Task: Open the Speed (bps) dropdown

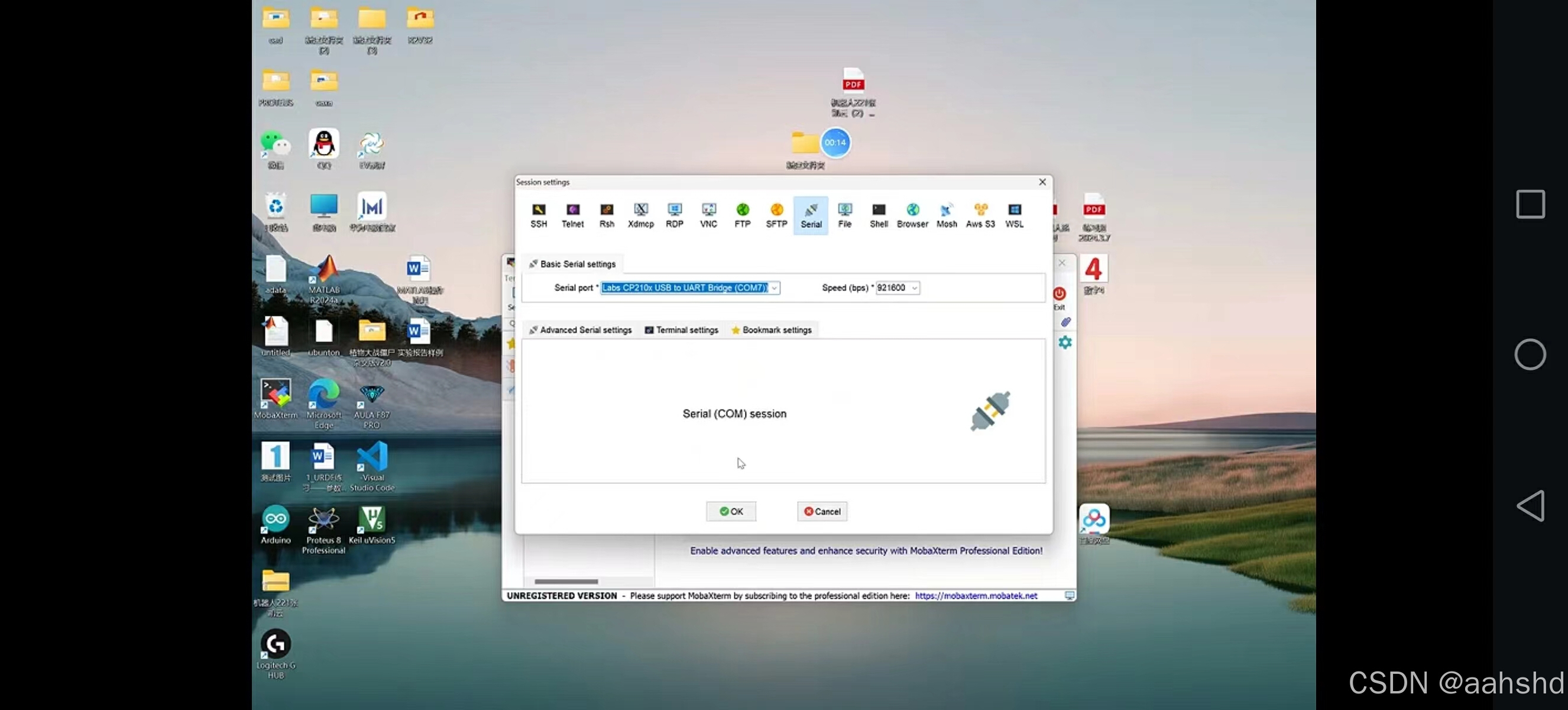Action: (x=913, y=288)
